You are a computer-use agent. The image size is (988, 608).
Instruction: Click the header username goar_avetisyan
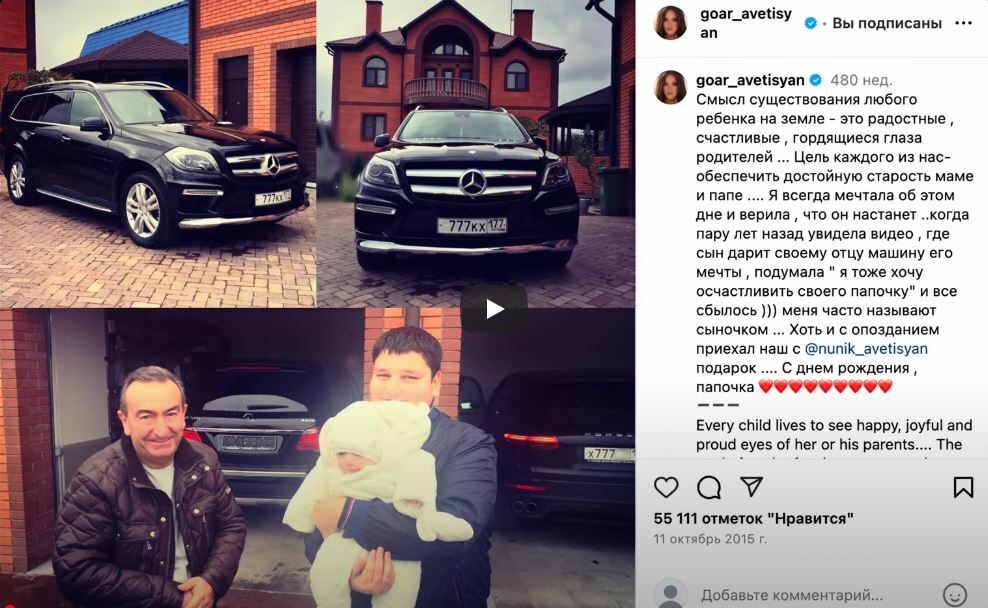tap(745, 23)
